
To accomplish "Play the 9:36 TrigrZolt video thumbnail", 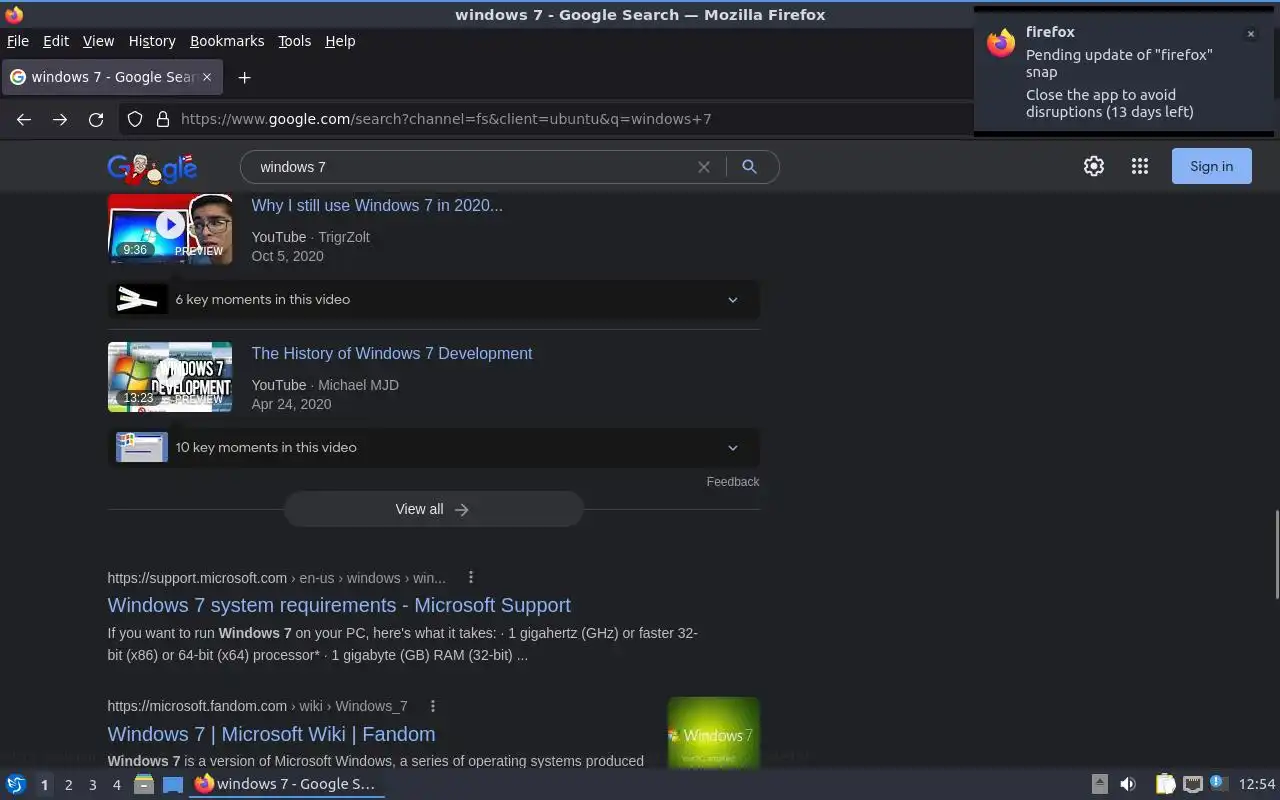I will coord(170,229).
